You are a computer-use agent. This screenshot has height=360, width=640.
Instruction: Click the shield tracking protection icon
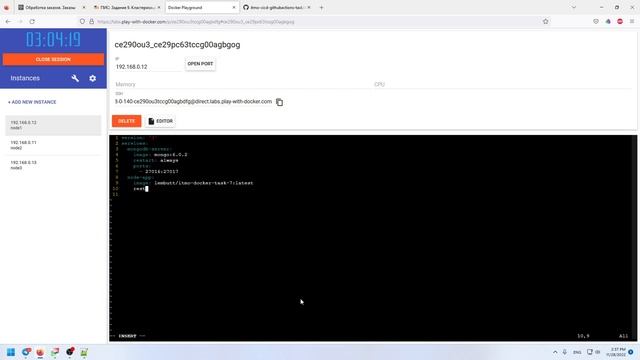(x=82, y=21)
